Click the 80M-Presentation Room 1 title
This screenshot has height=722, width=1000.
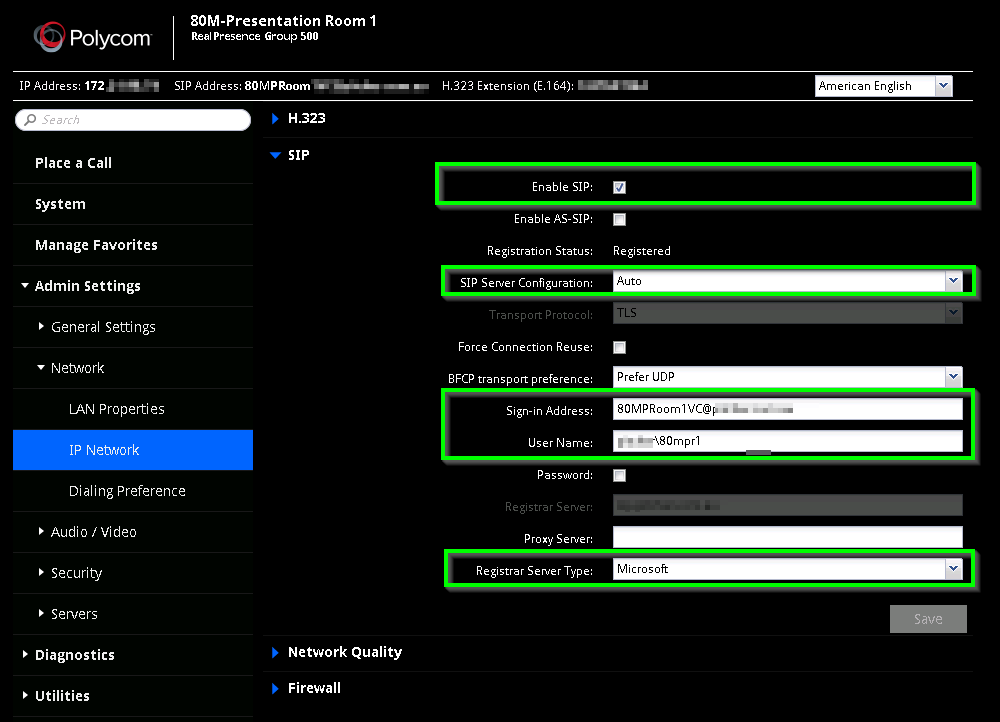[283, 21]
